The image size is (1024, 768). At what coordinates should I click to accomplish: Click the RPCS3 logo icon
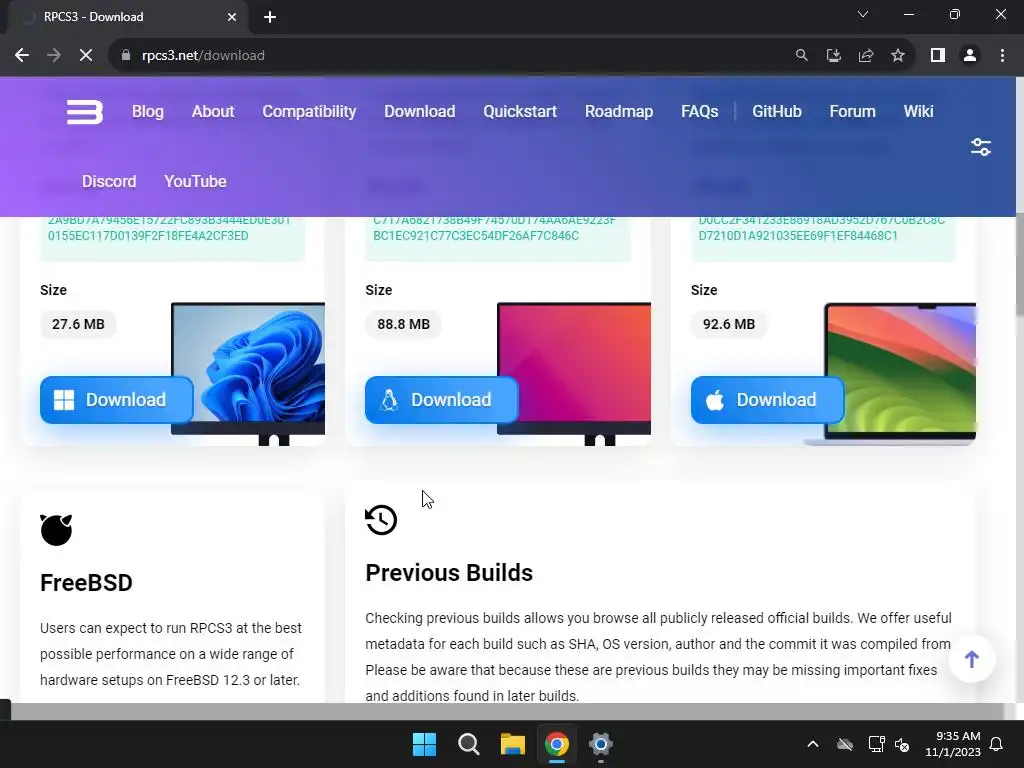coord(85,112)
